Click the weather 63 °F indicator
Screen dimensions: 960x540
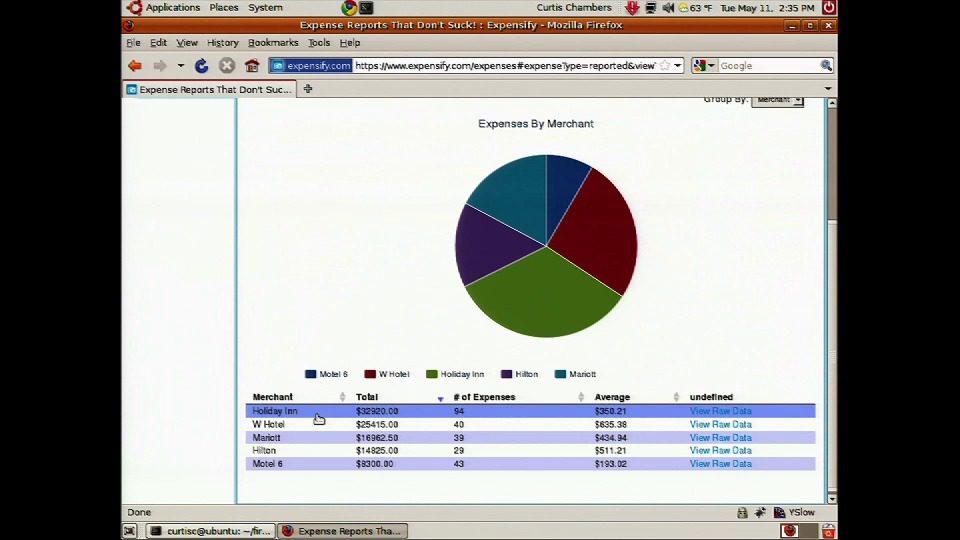pyautogui.click(x=695, y=8)
